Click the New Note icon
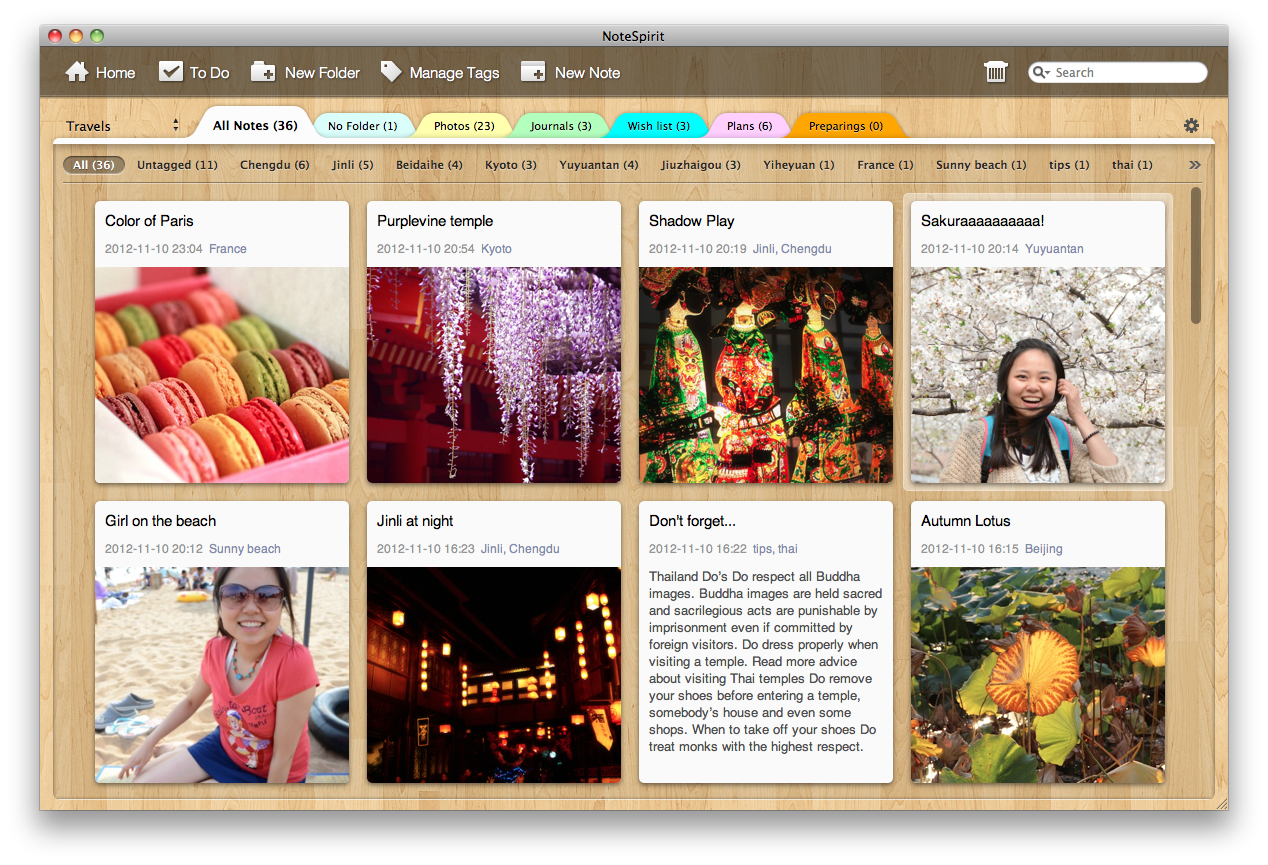This screenshot has height=865, width=1268. click(x=533, y=71)
